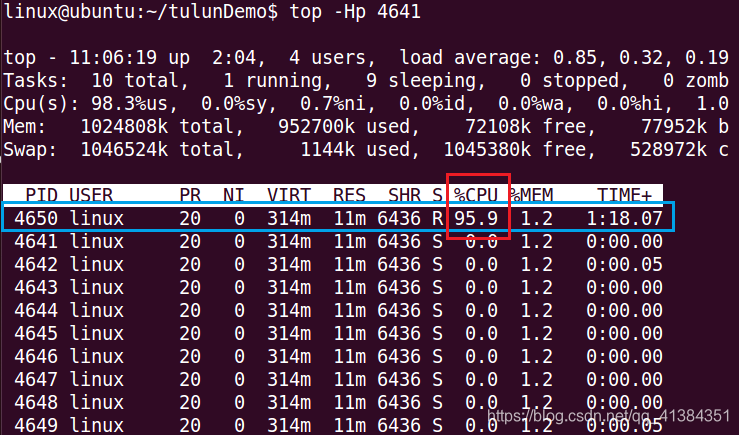This screenshot has width=739, height=435.
Task: Click '9 sleeping' in the Tasks line
Action: coord(421,81)
